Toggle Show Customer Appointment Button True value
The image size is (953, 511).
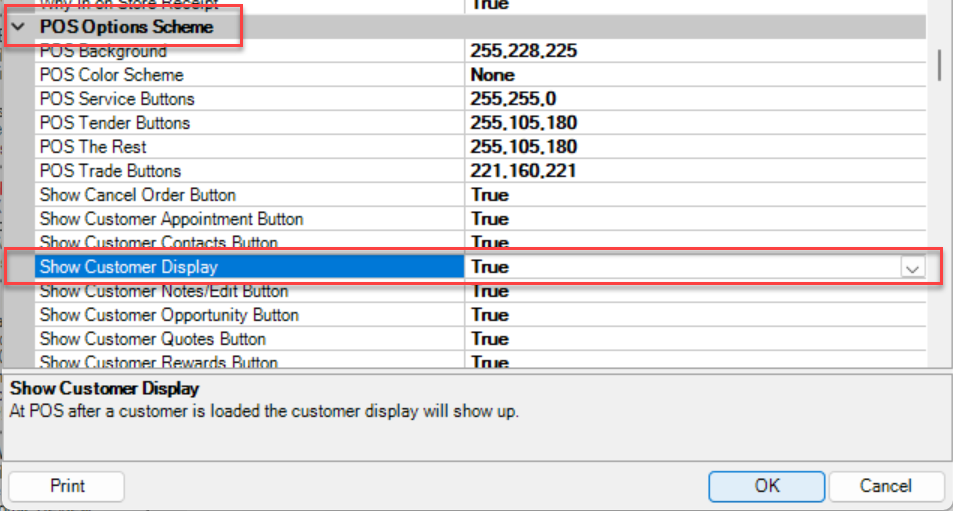(490, 219)
